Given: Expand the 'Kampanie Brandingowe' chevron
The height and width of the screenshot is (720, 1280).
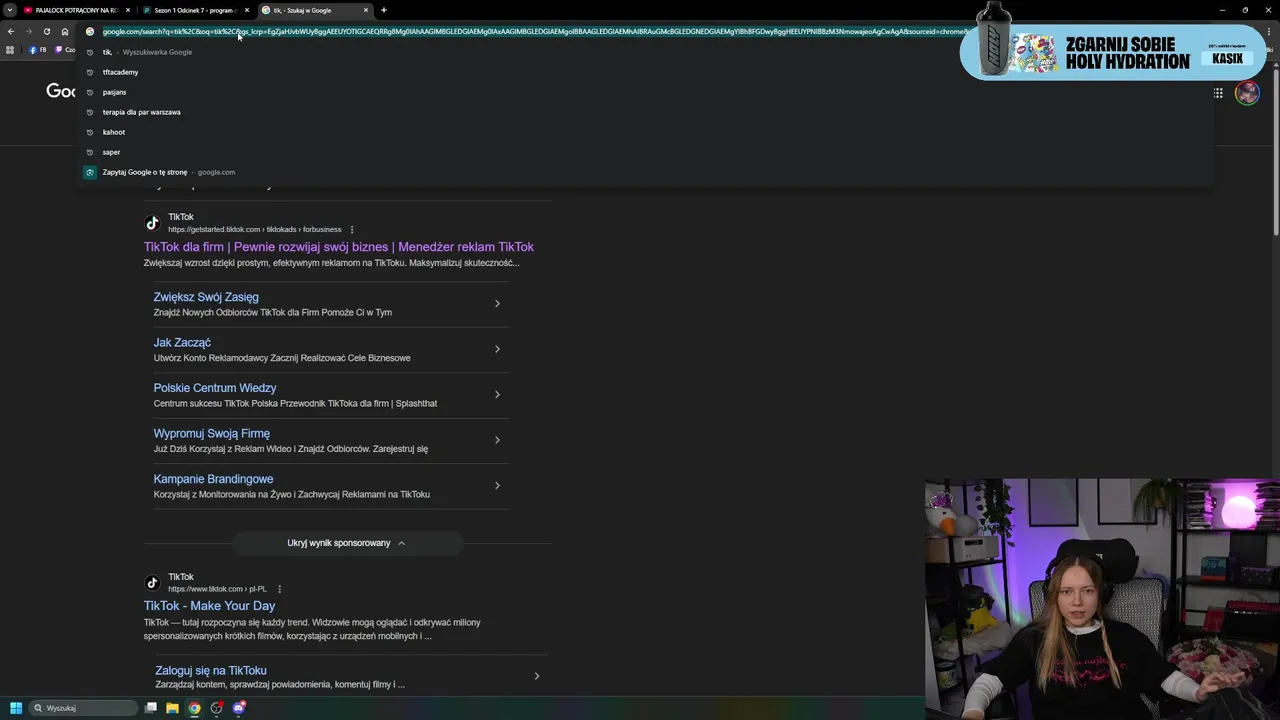Looking at the screenshot, I should click(x=497, y=485).
